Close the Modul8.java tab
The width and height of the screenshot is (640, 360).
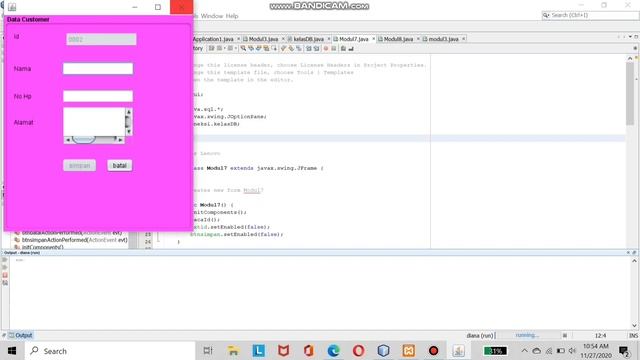[x=418, y=39]
